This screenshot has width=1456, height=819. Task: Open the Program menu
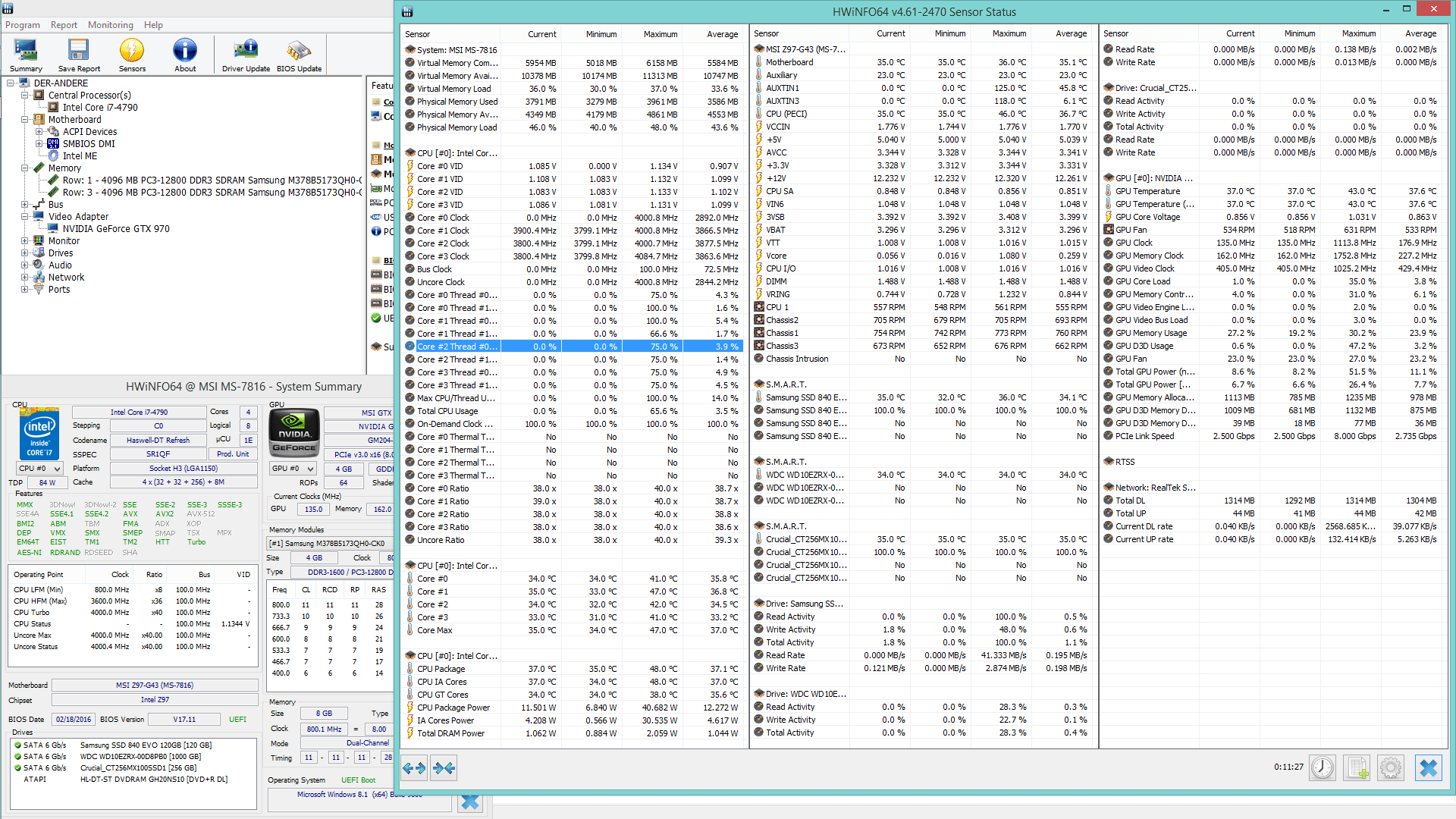(23, 25)
